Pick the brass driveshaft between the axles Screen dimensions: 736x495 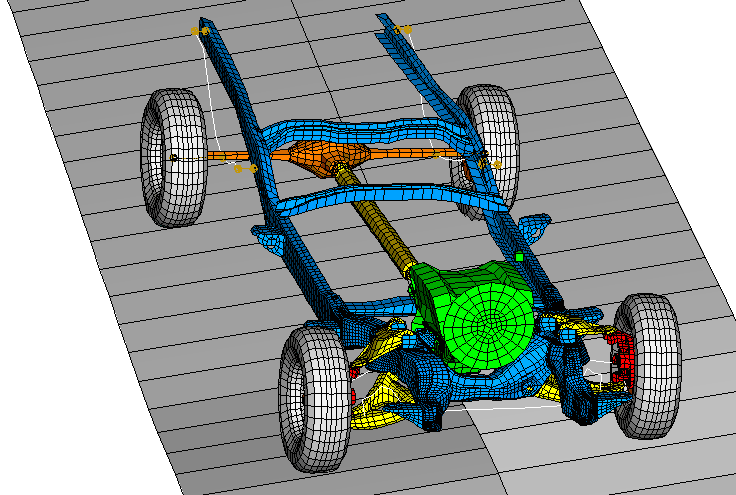coord(380,220)
